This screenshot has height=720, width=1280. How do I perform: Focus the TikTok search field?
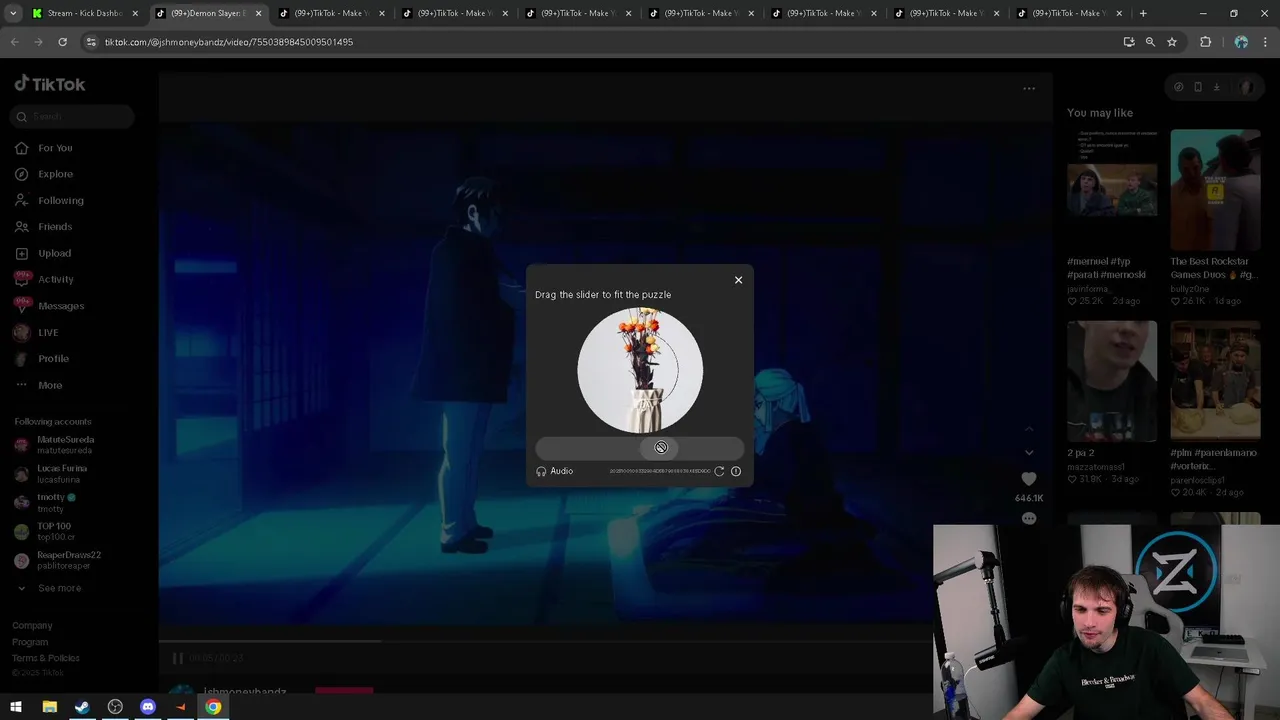74,117
